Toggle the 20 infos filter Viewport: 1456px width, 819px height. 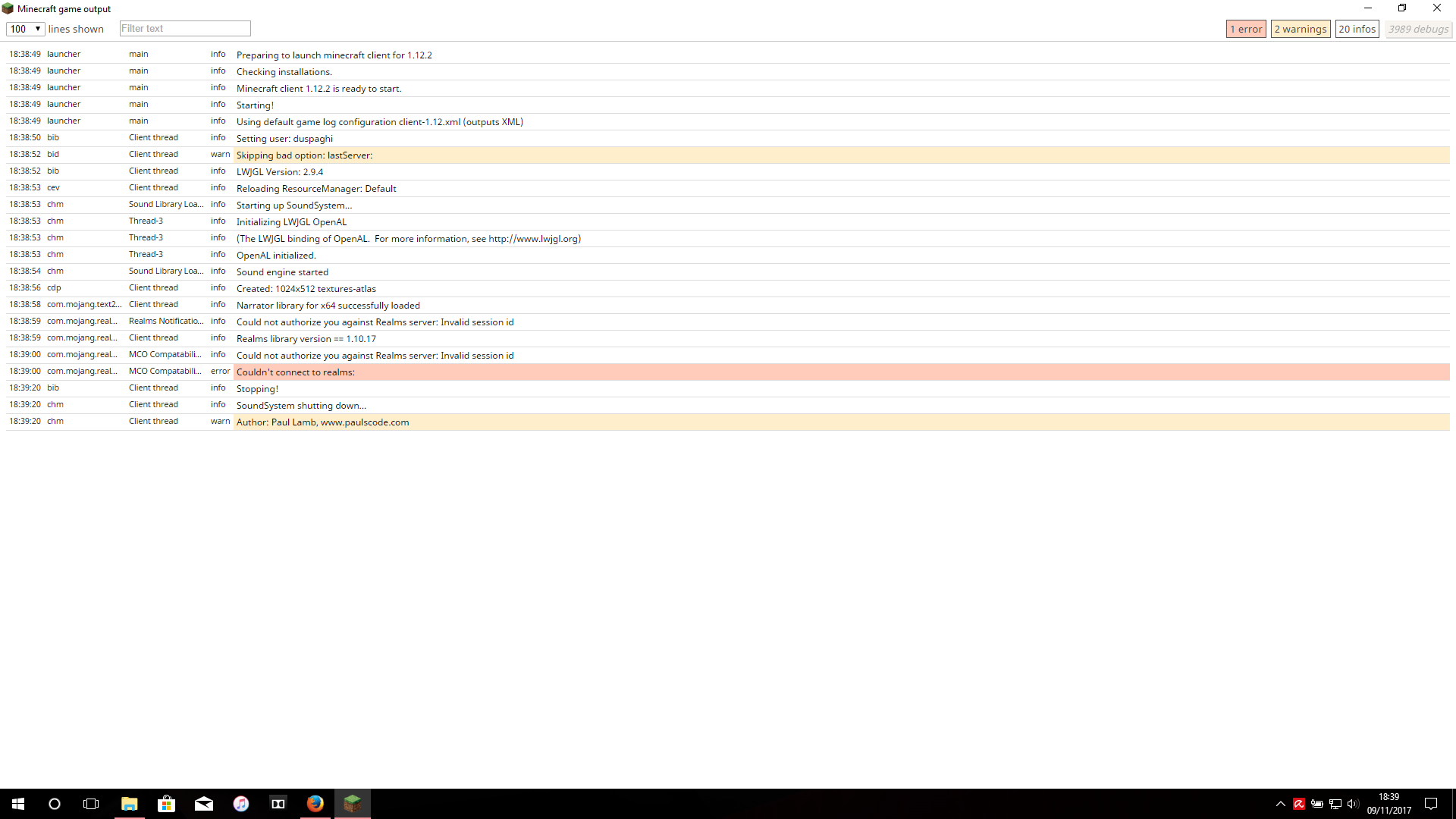click(x=1357, y=29)
